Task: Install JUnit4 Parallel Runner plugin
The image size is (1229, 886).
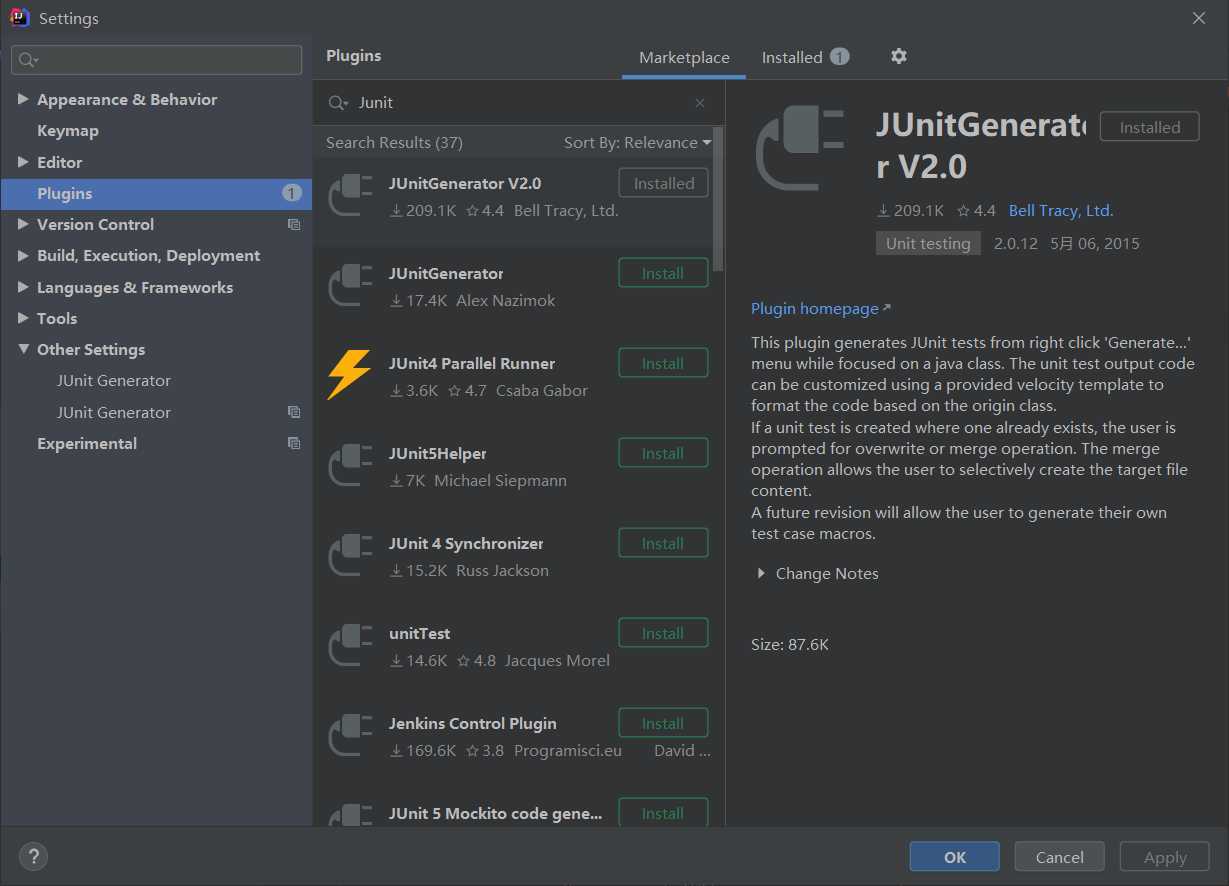Action: click(663, 363)
